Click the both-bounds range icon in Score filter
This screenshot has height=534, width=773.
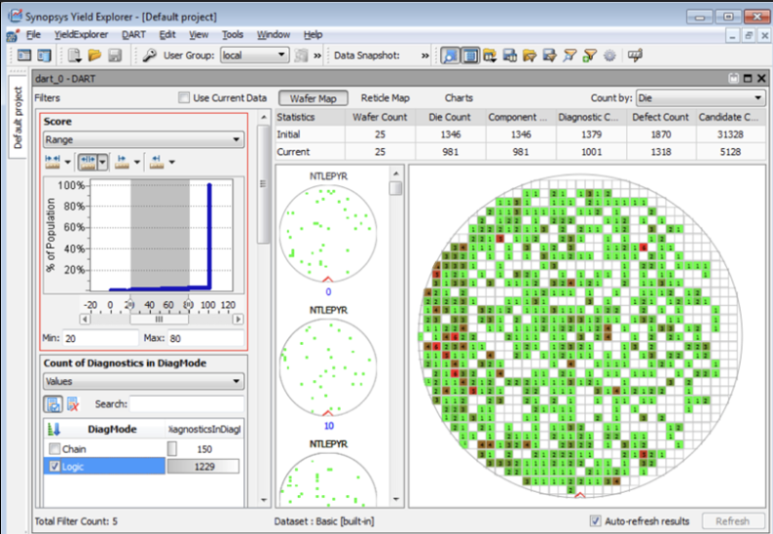[52, 162]
